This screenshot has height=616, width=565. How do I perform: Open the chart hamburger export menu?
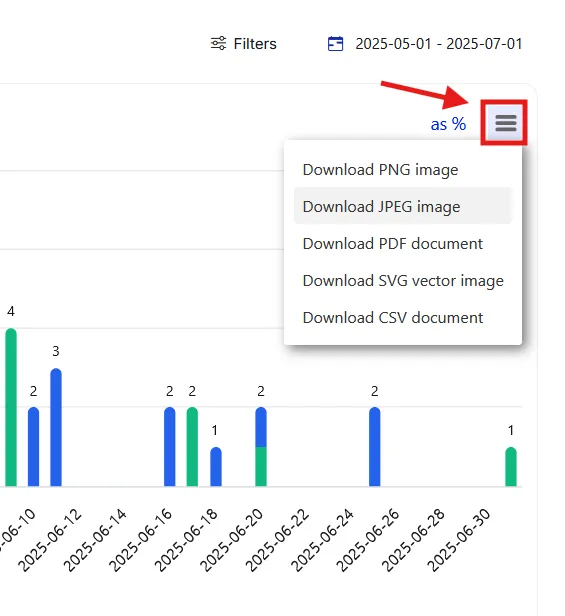pos(505,123)
